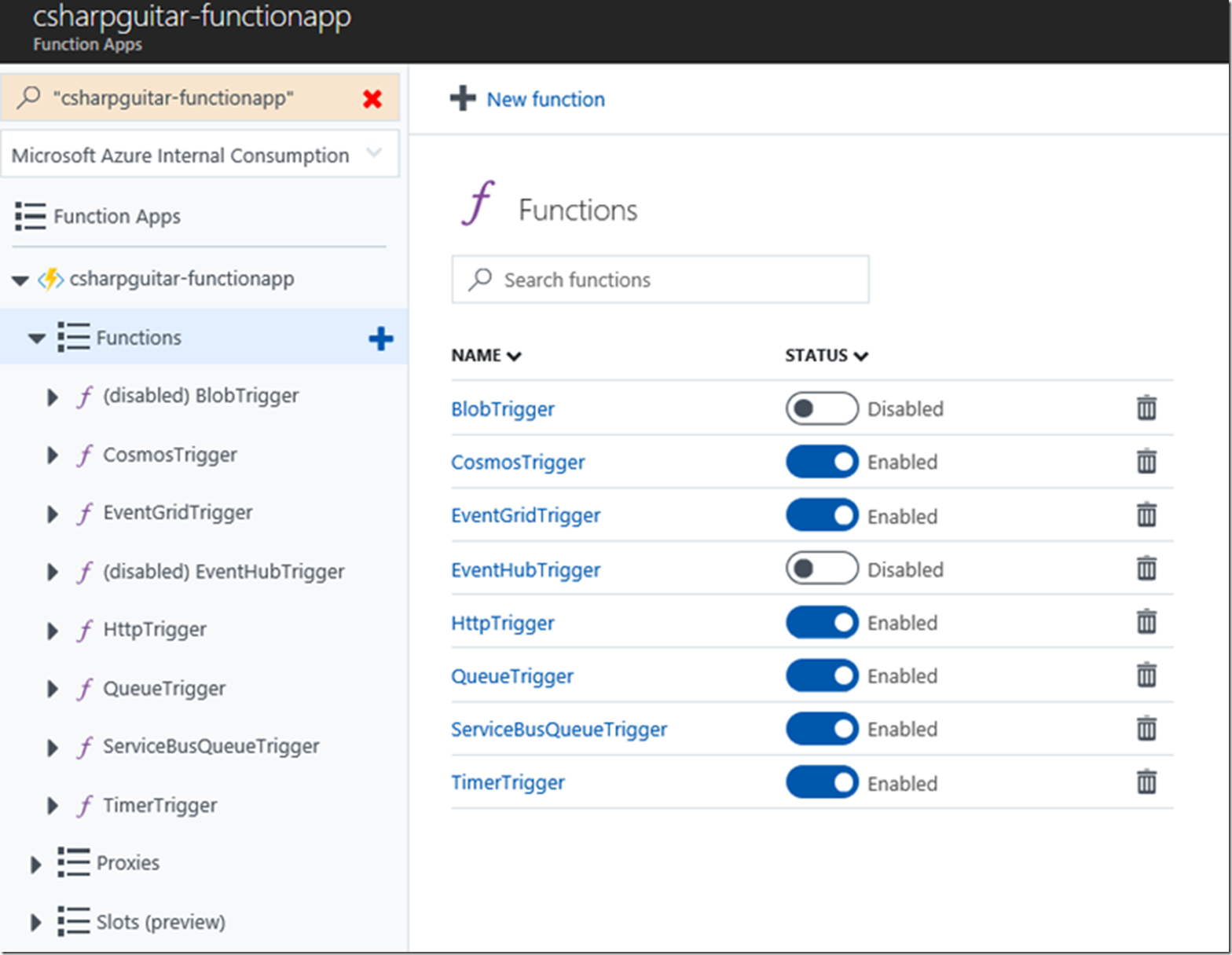The image size is (1232, 955).
Task: Click trash icon for EventGridTrigger
Action: coord(1146,514)
